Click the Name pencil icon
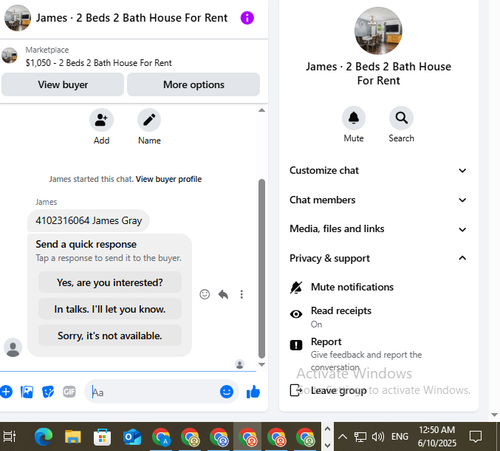The height and width of the screenshot is (451, 500). (x=149, y=120)
